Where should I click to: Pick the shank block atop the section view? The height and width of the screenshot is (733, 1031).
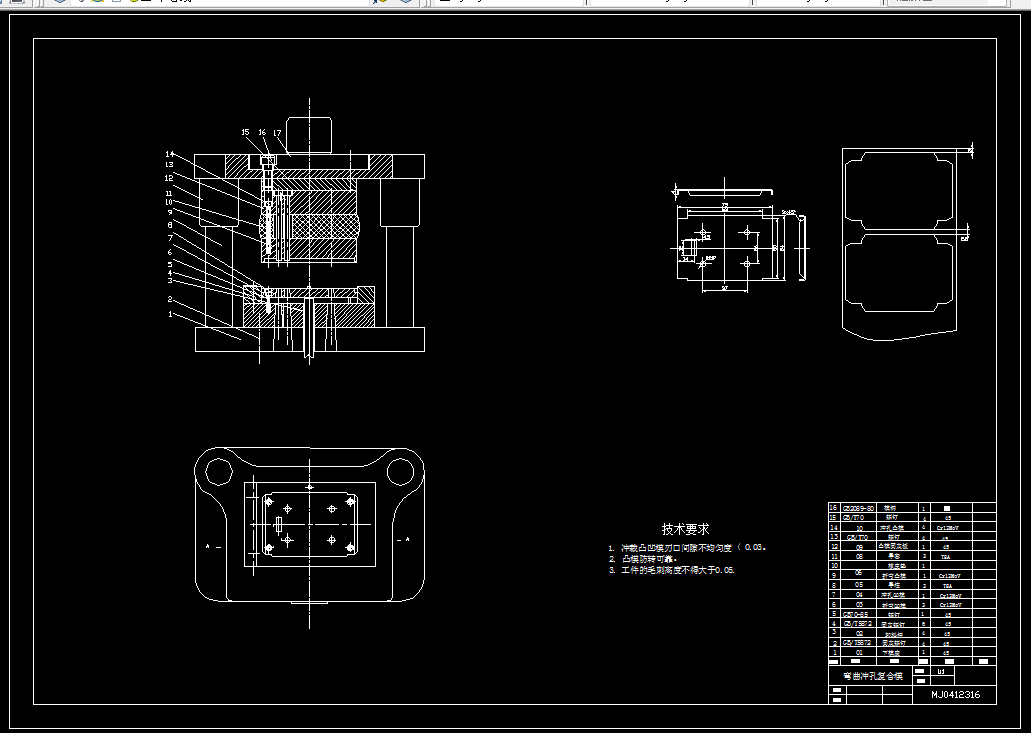pos(310,135)
